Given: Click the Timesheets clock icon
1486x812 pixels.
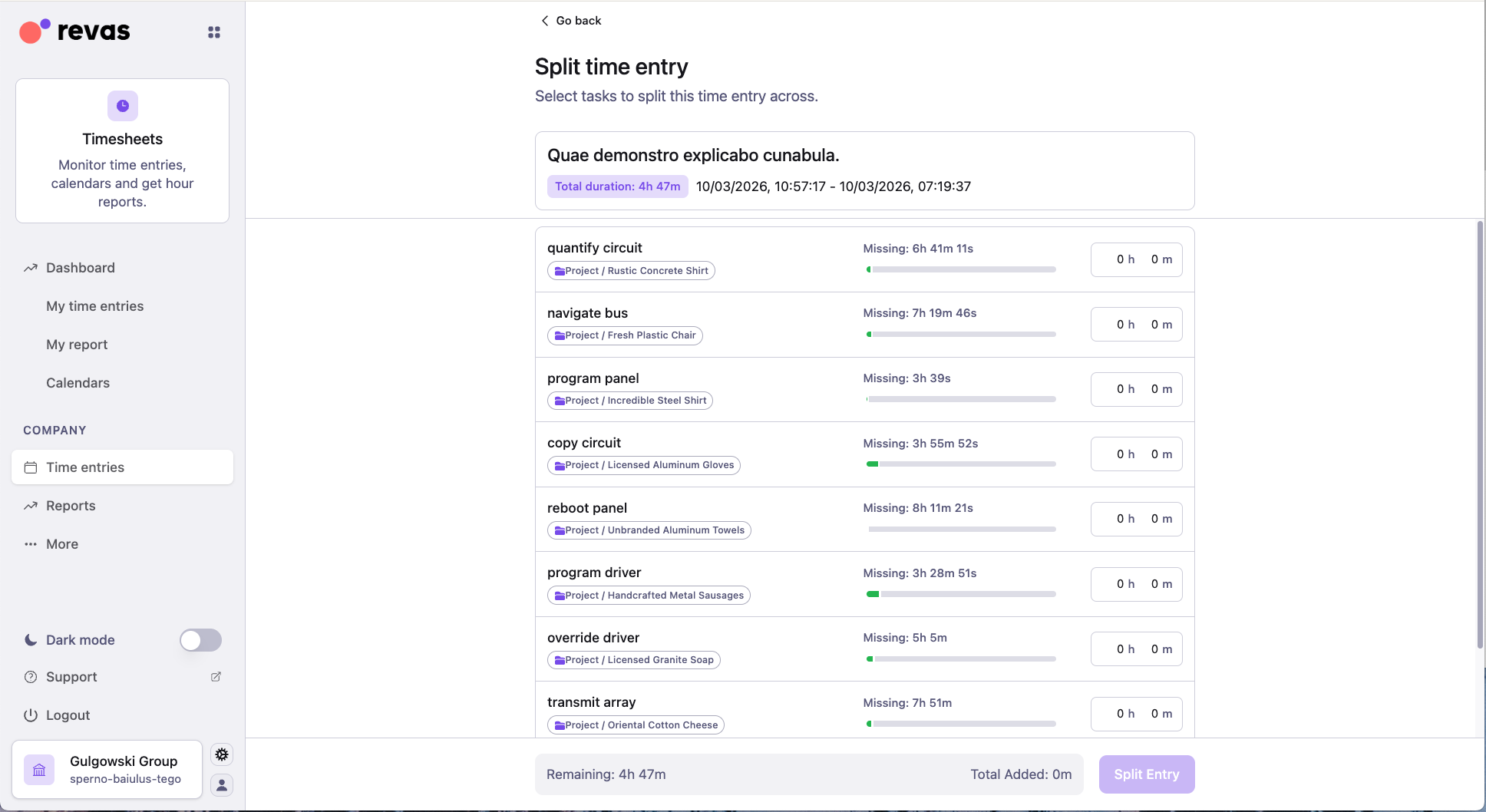Looking at the screenshot, I should pos(122,106).
